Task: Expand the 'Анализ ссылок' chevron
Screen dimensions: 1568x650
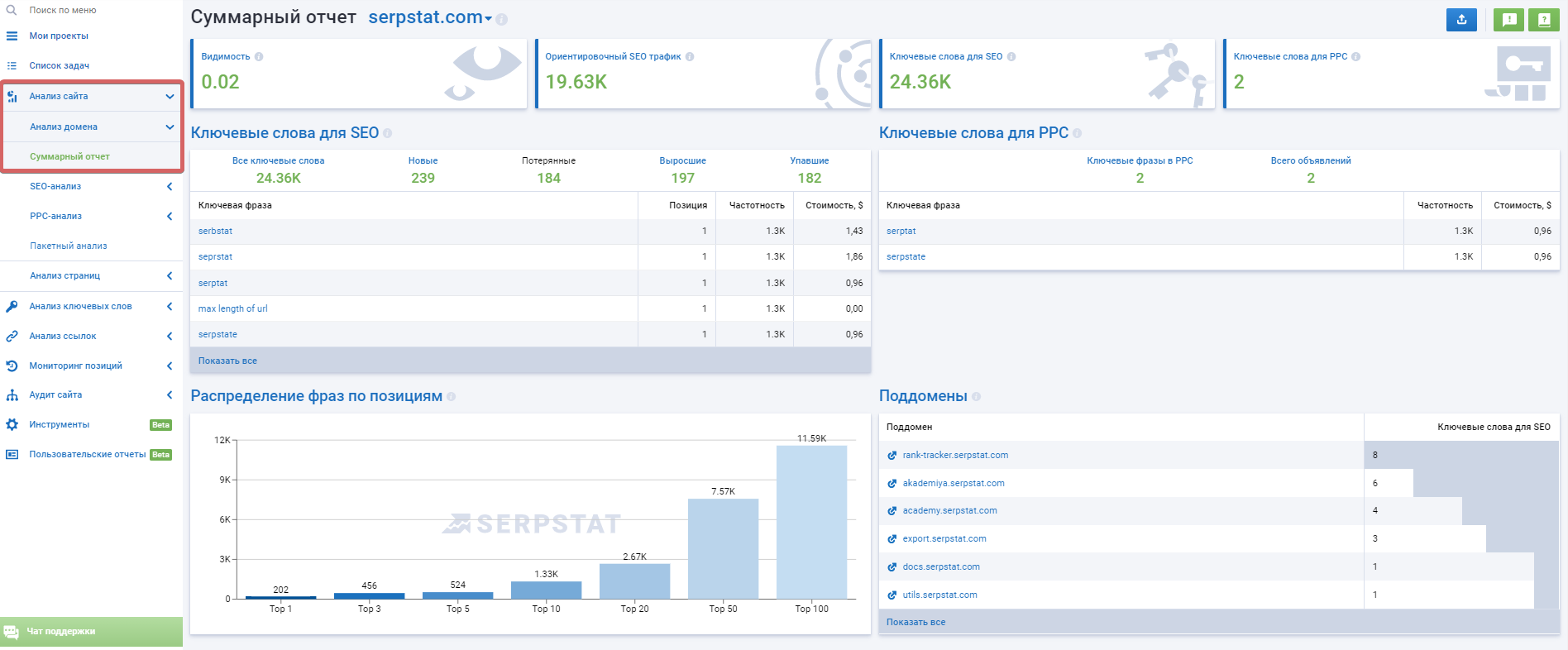Action: click(170, 336)
